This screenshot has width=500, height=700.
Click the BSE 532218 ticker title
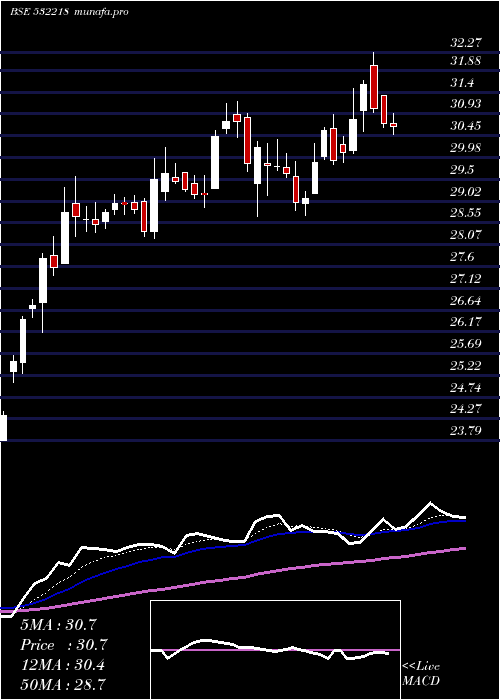tap(39, 12)
